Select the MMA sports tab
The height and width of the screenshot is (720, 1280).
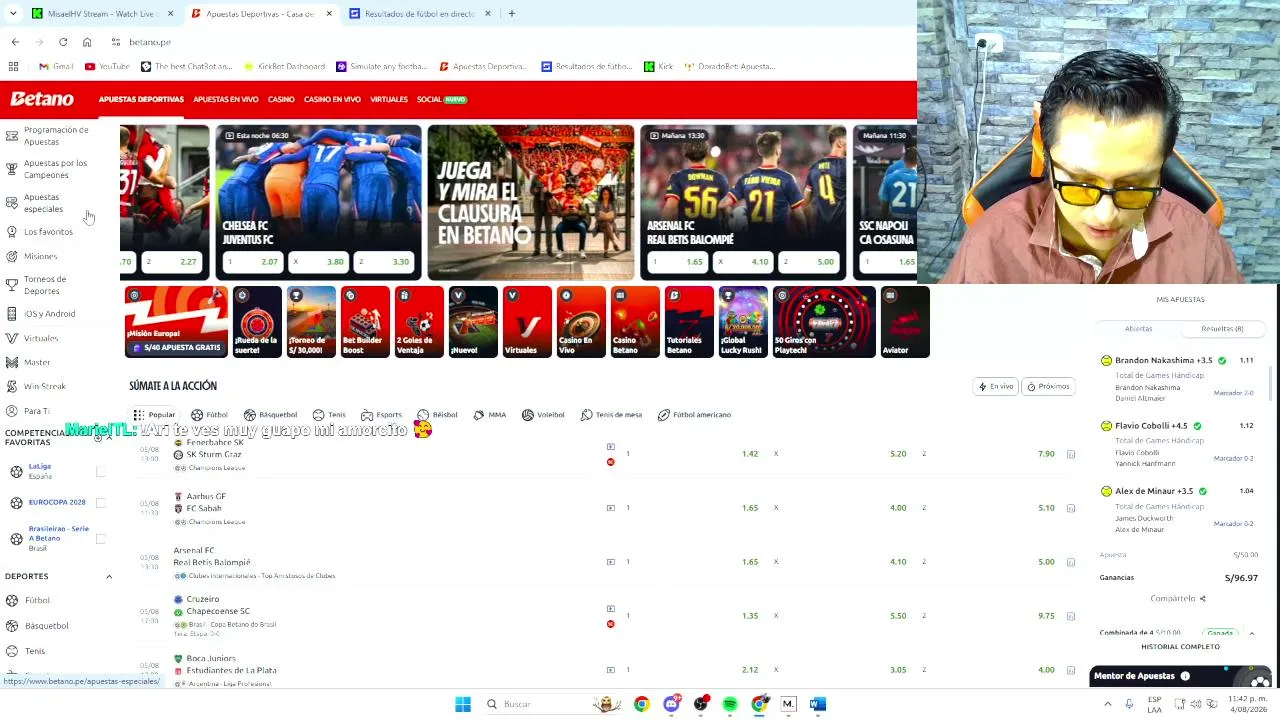(488, 415)
